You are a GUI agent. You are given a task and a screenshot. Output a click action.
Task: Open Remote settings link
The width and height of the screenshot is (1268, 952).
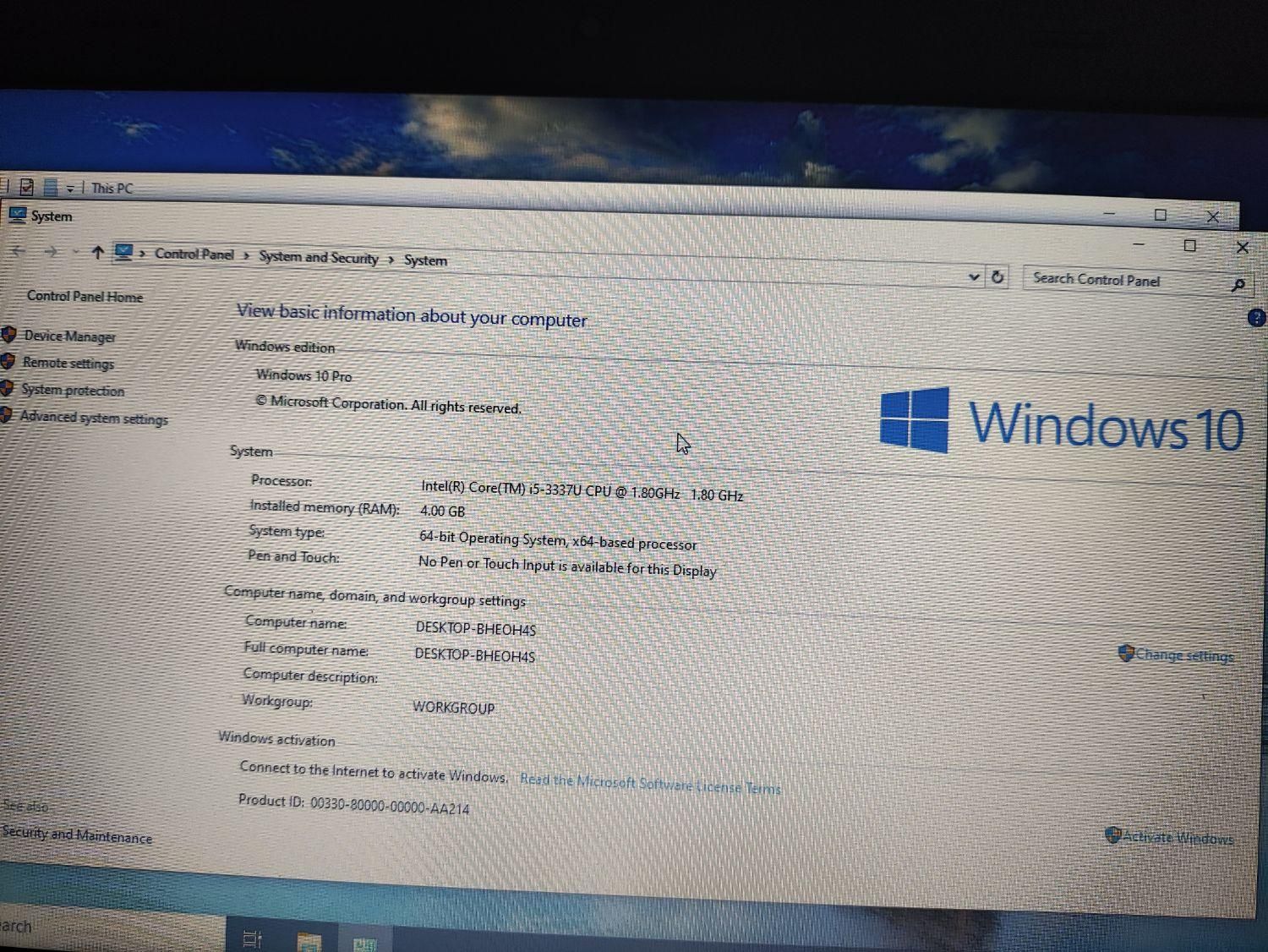[x=68, y=363]
